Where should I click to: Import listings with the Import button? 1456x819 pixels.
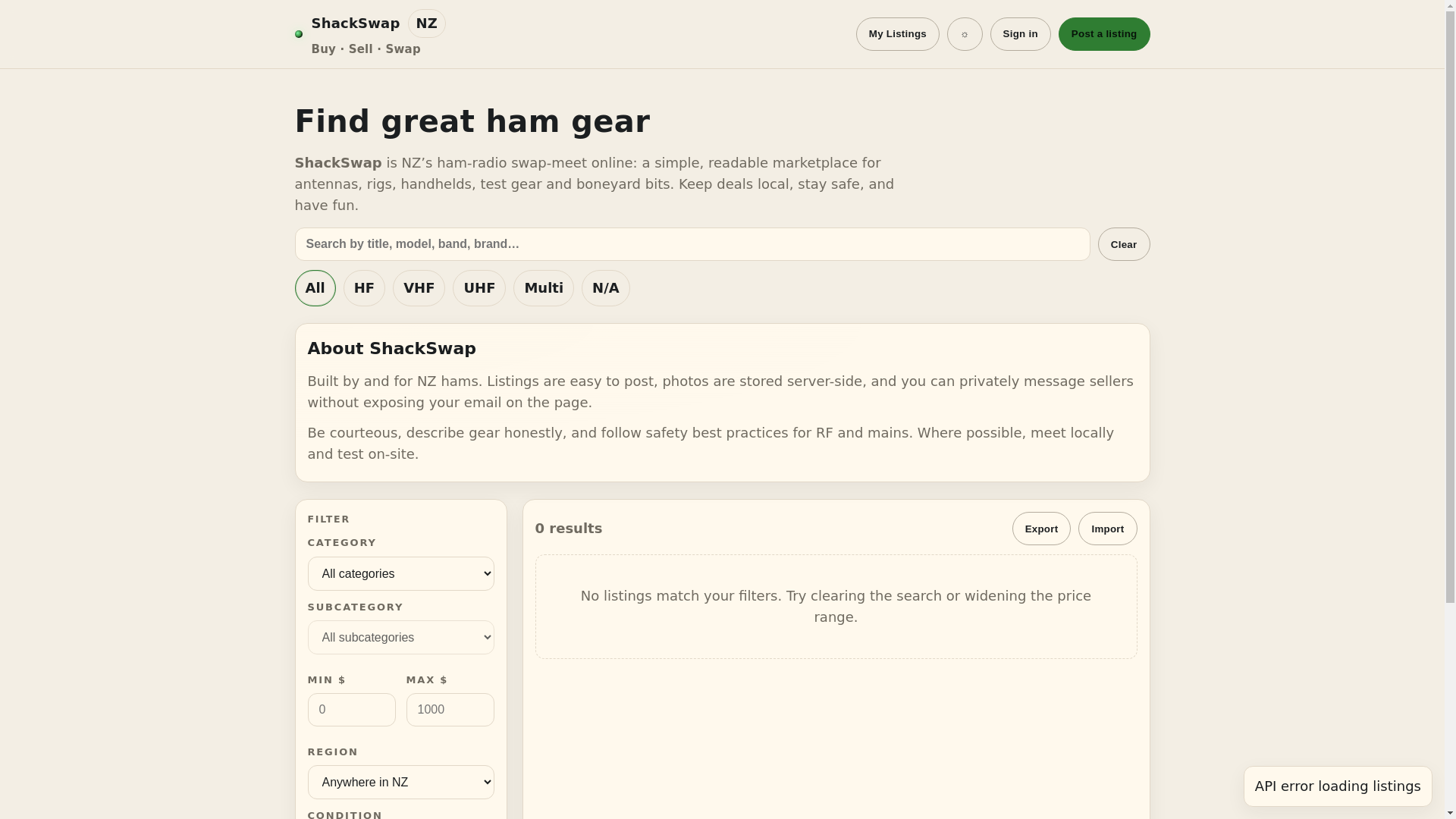tap(1108, 529)
